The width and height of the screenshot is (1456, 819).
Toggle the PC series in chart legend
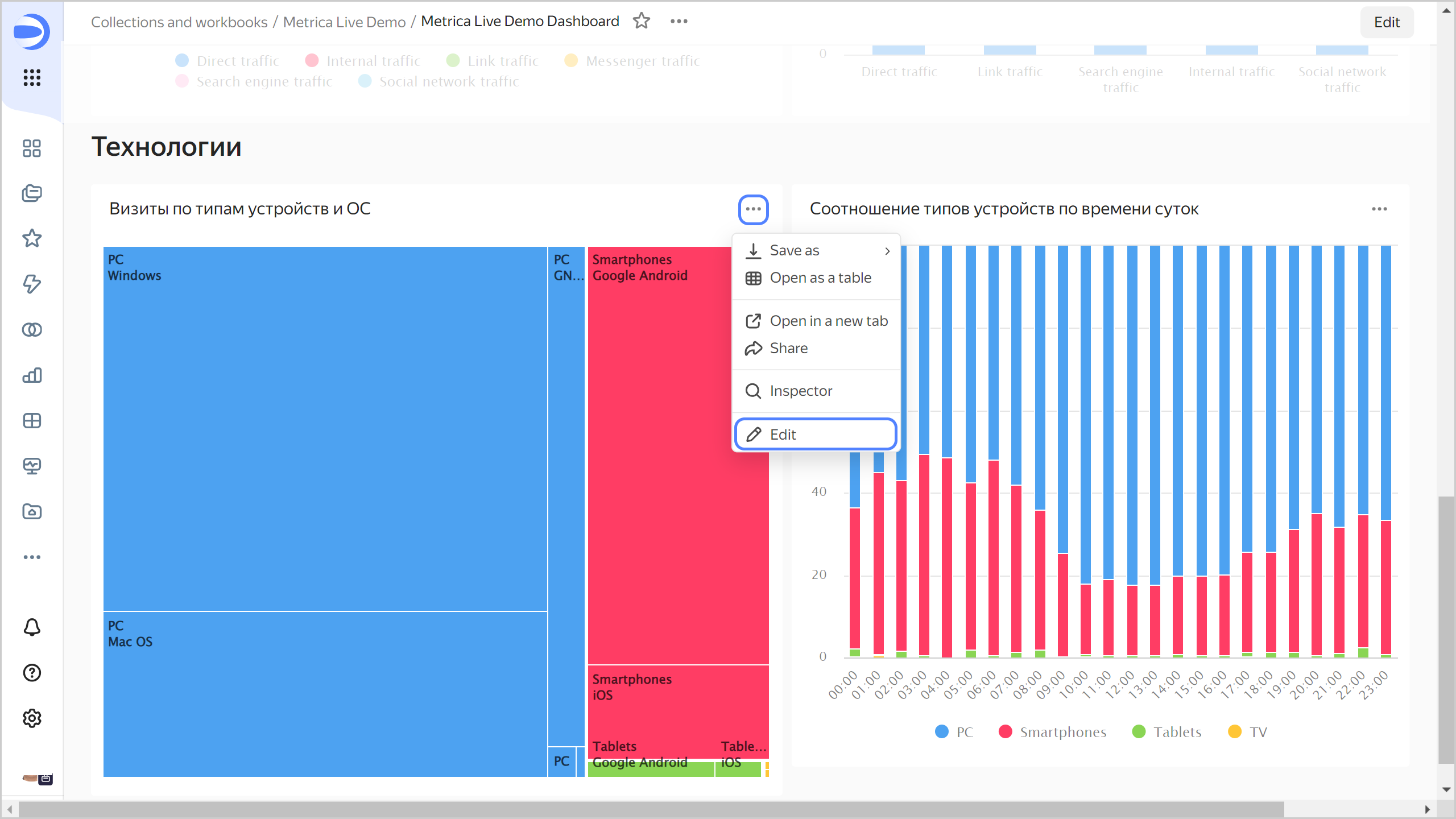[964, 732]
